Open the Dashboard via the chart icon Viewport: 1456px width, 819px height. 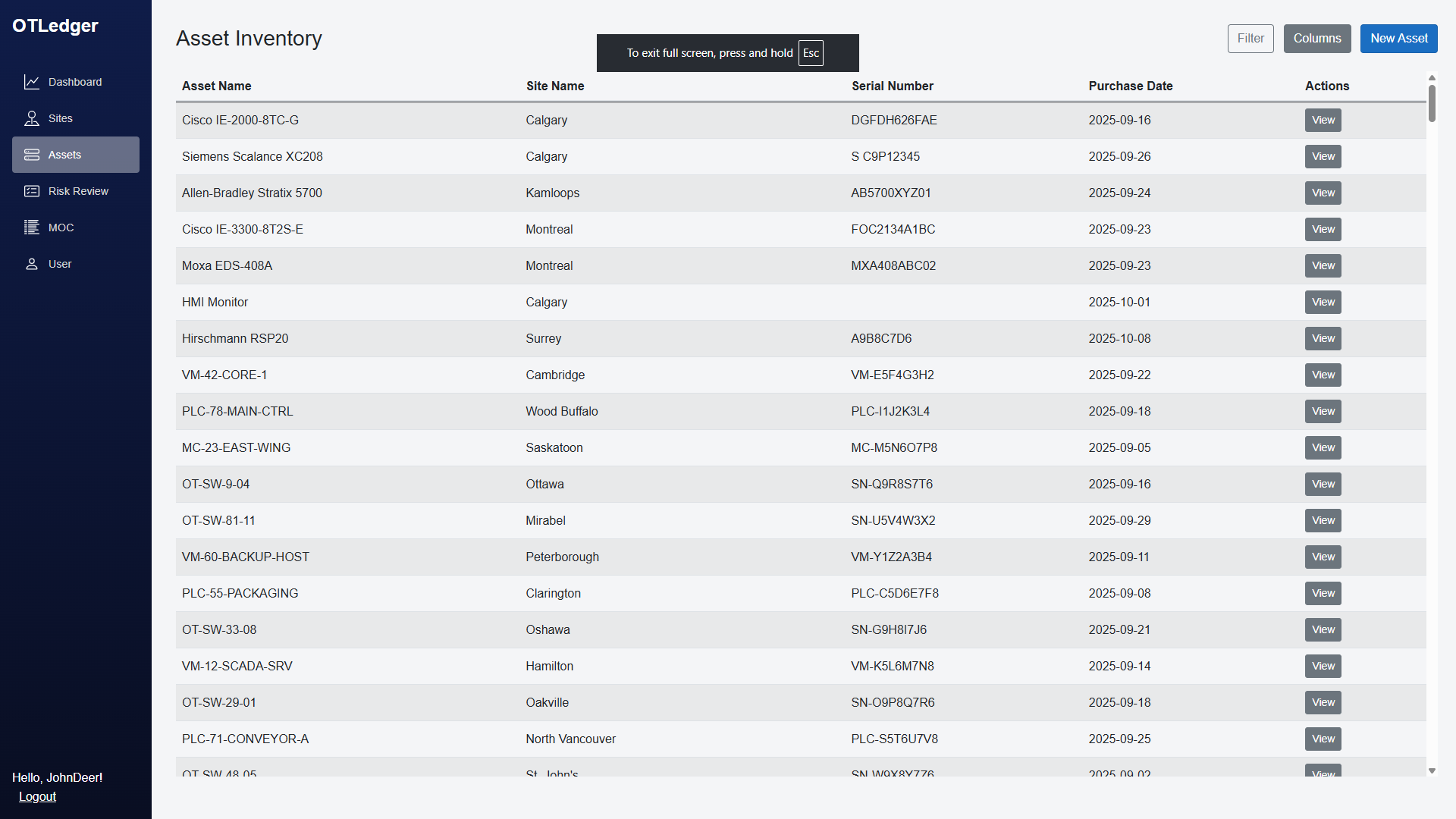pyautogui.click(x=32, y=81)
